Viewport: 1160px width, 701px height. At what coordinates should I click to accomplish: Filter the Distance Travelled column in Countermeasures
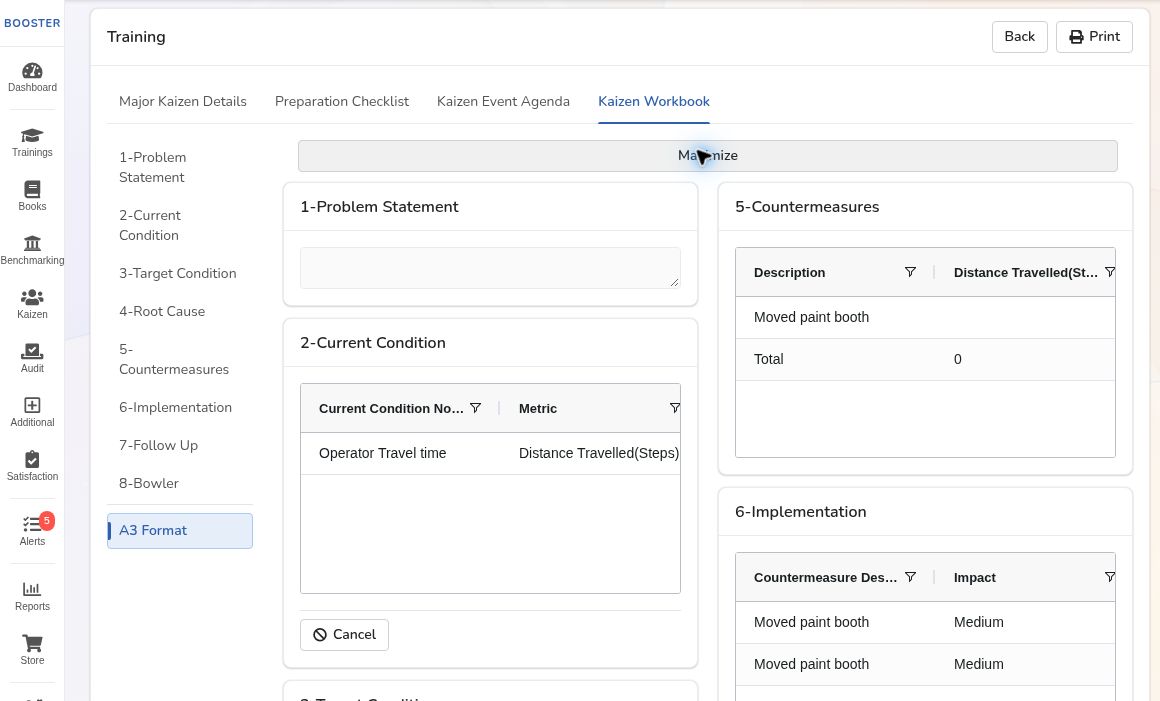[1110, 272]
